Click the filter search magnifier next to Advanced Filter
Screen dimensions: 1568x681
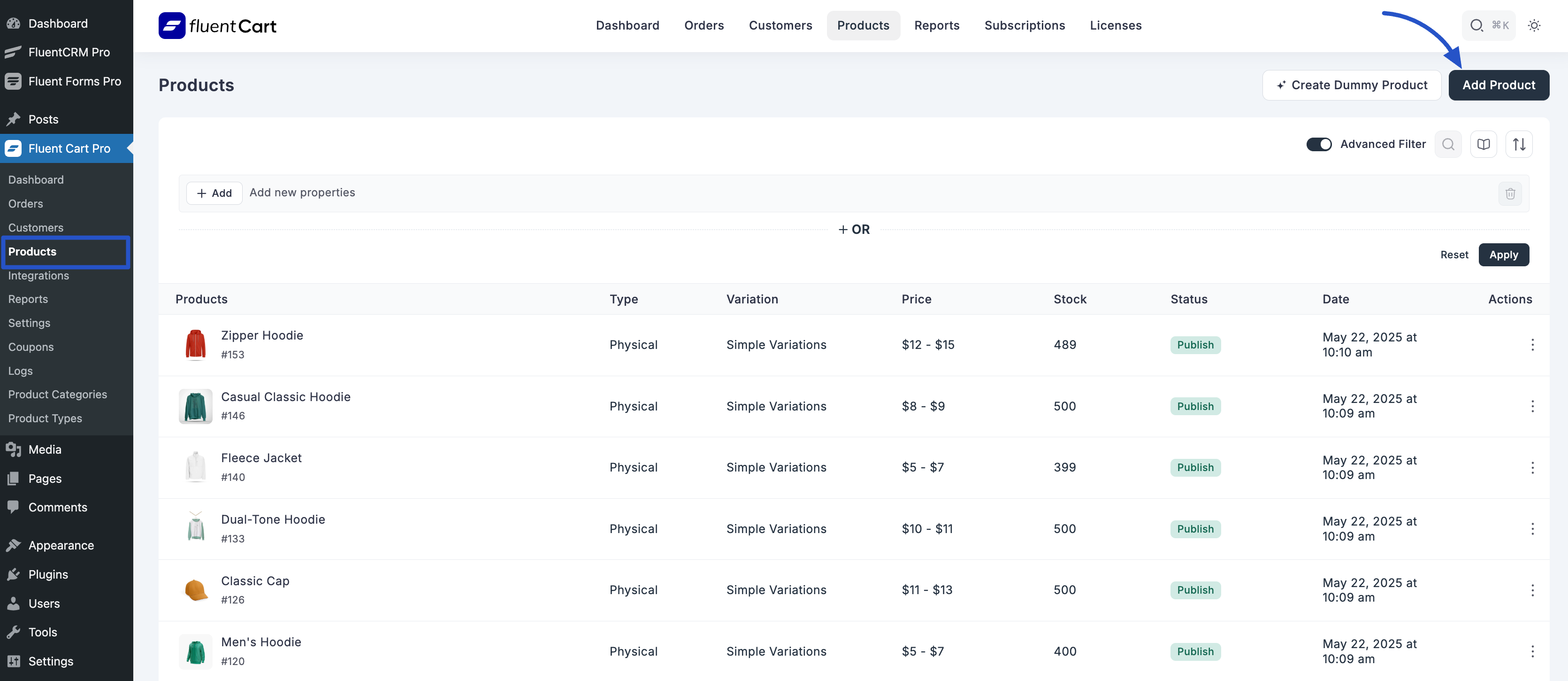click(1448, 144)
